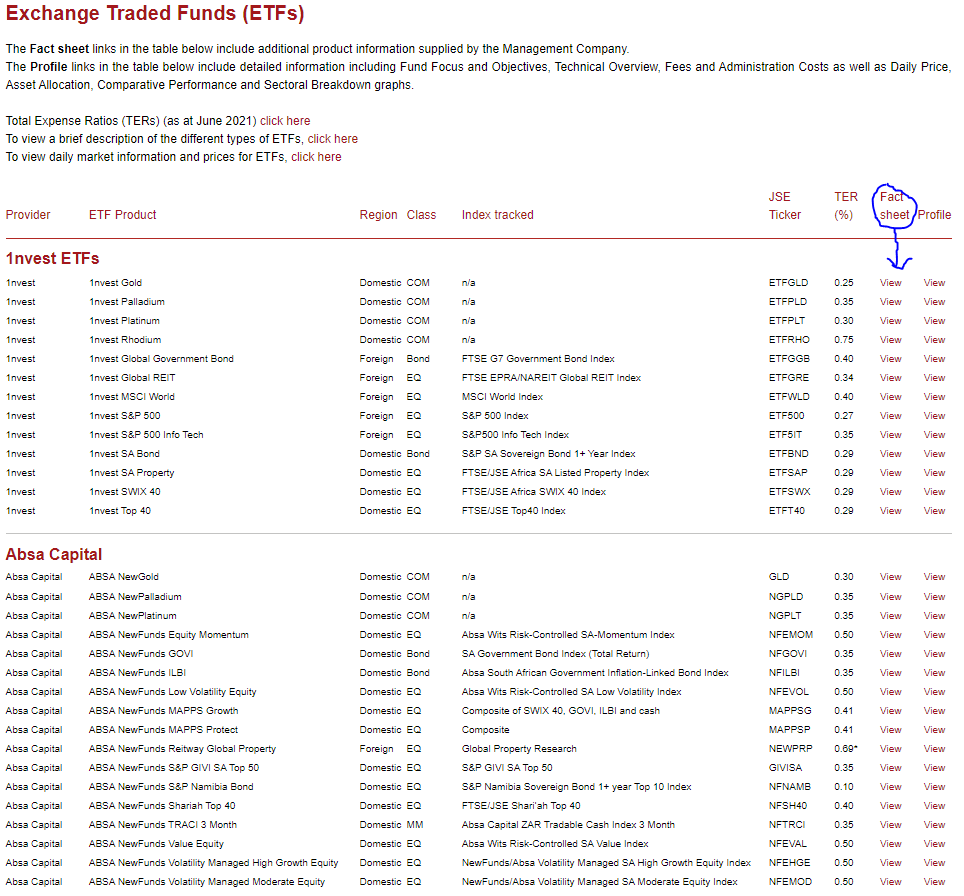Click FTSE/JSE Shari'ah Top 40 index text
The image size is (964, 896).
click(x=521, y=806)
